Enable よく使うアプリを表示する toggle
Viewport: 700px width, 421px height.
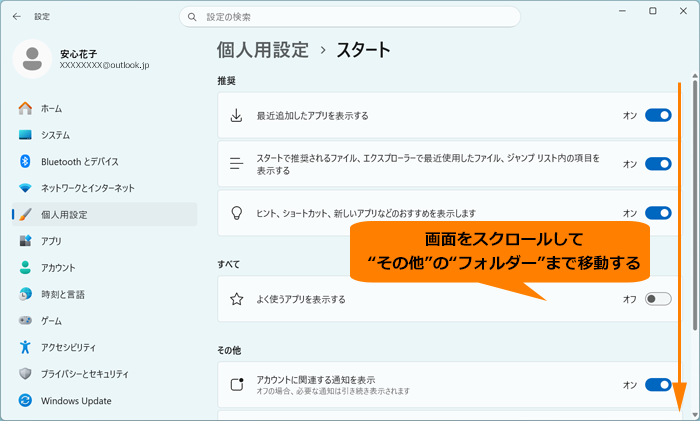click(x=658, y=299)
